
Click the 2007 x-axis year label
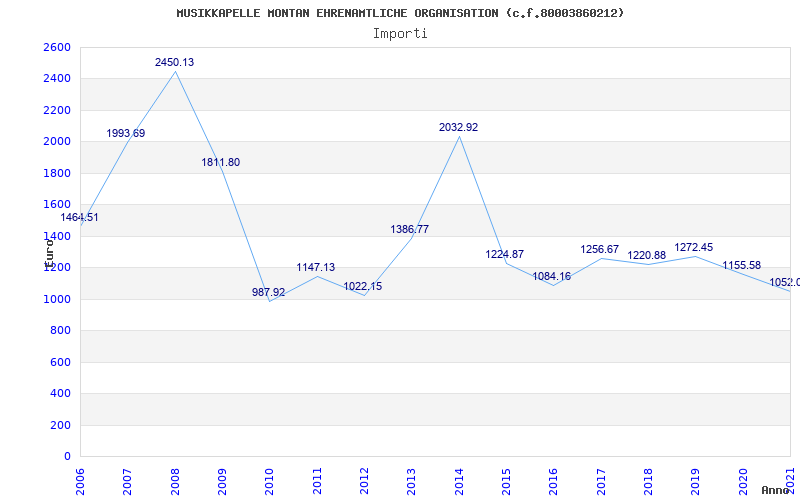coord(128,482)
